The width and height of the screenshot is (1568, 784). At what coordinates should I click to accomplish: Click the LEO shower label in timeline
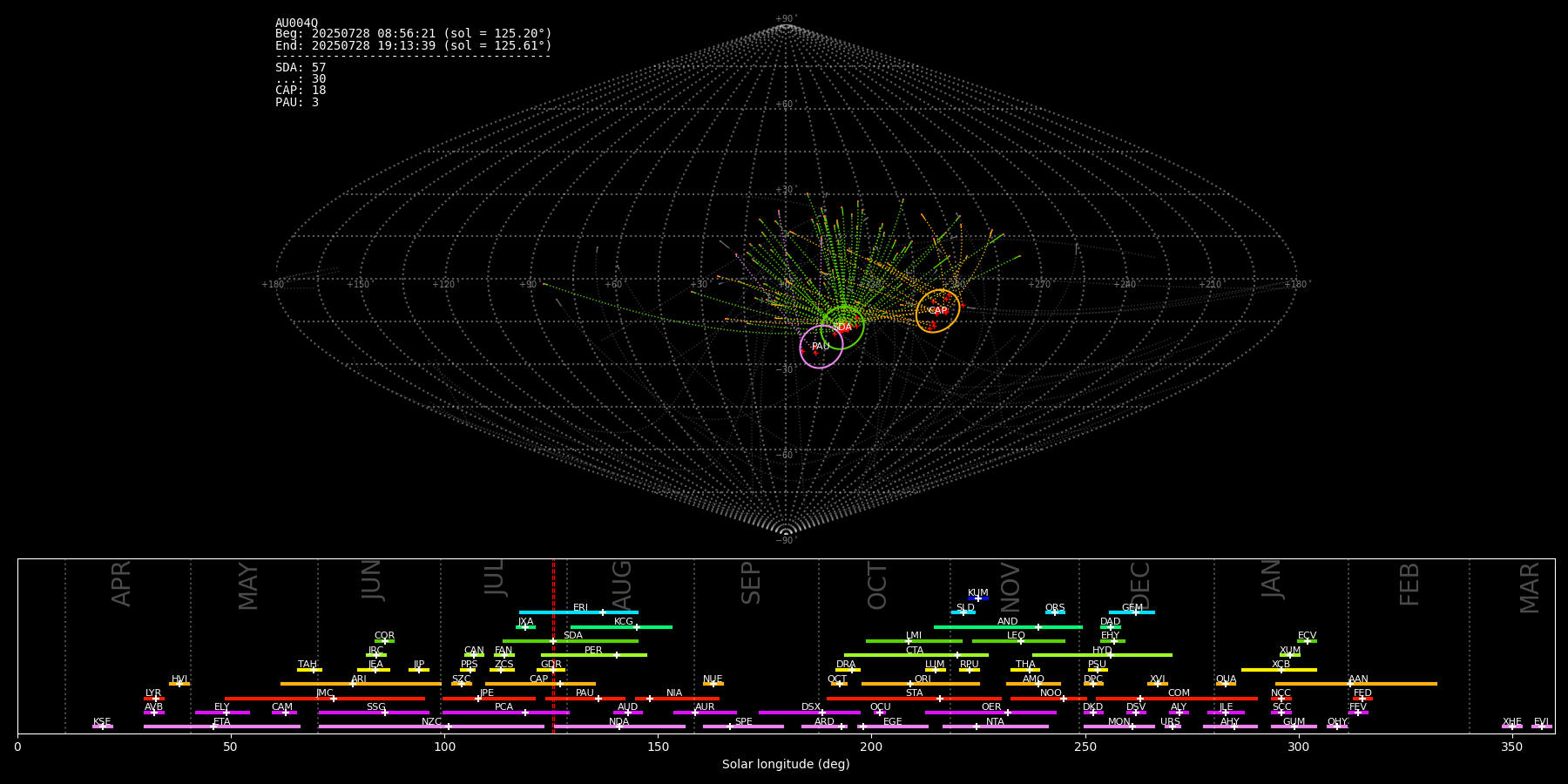click(1017, 636)
